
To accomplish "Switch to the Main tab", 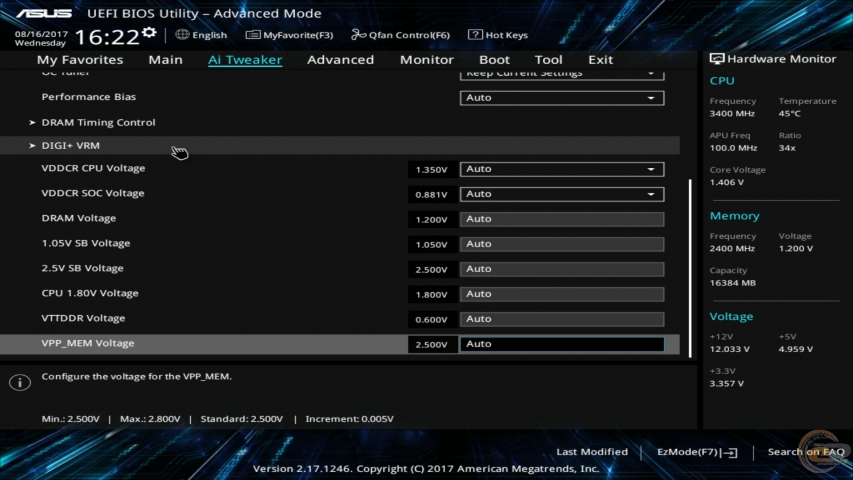I will 165,59.
